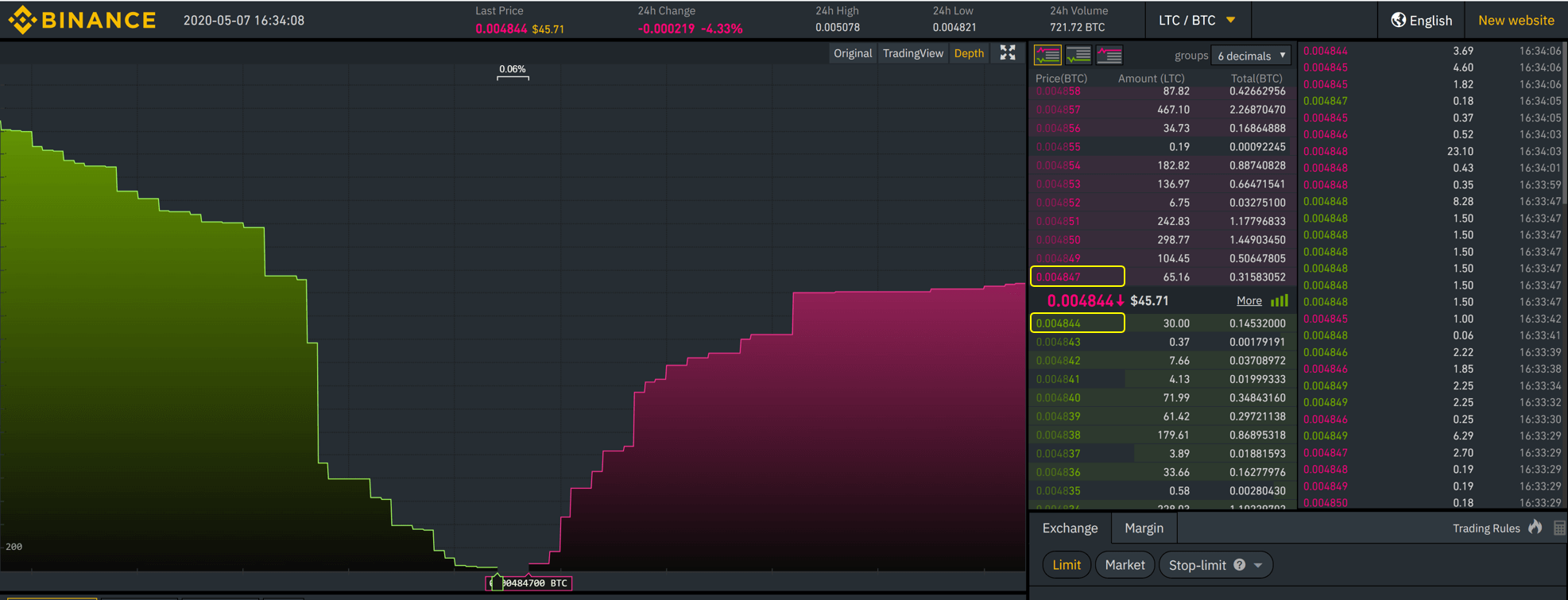This screenshot has width=1568, height=600.
Task: Click the 24h Low value 0.004821
Action: coord(954,28)
